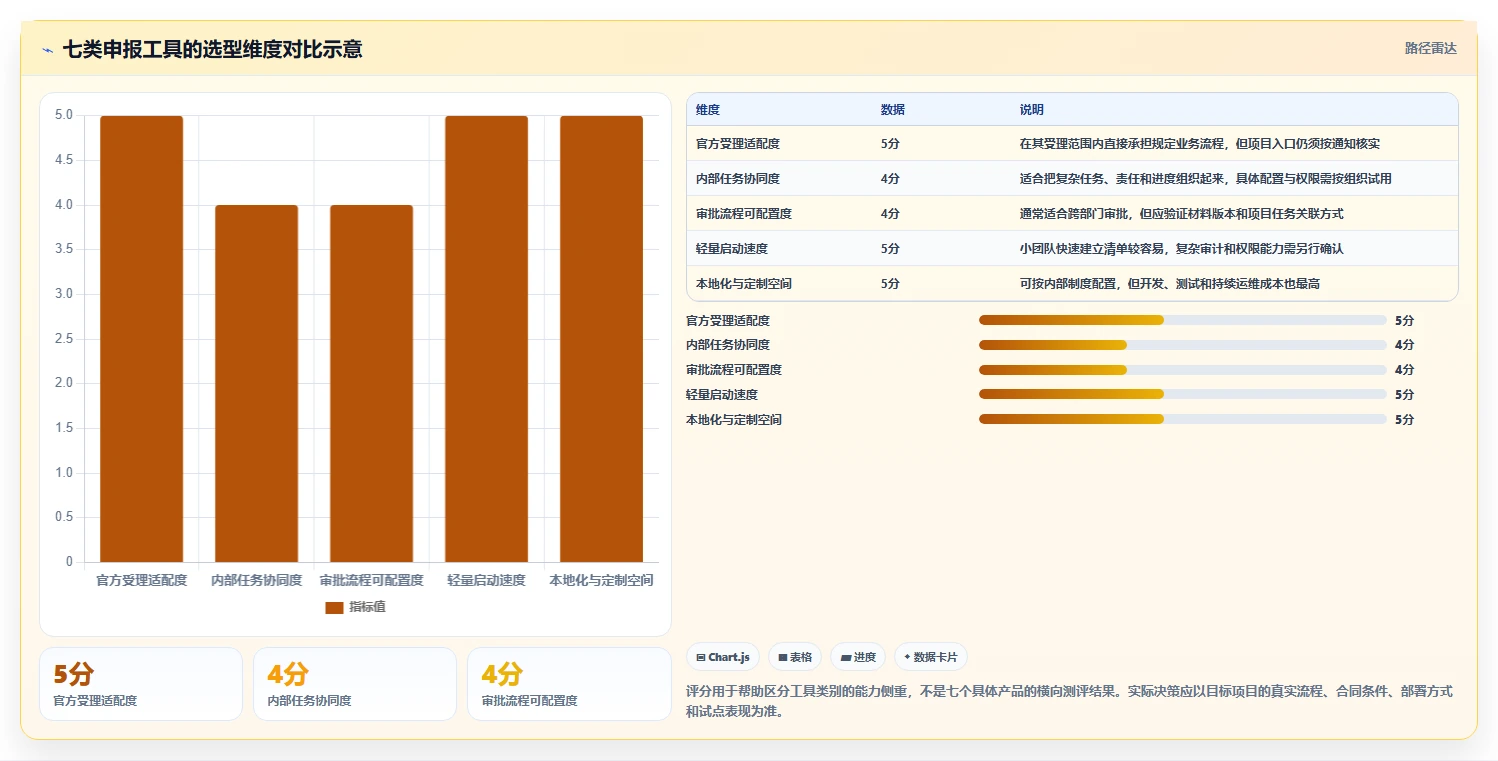Select the Chart.js tag chip
Screen dimensions: 1498x761
coord(723,657)
